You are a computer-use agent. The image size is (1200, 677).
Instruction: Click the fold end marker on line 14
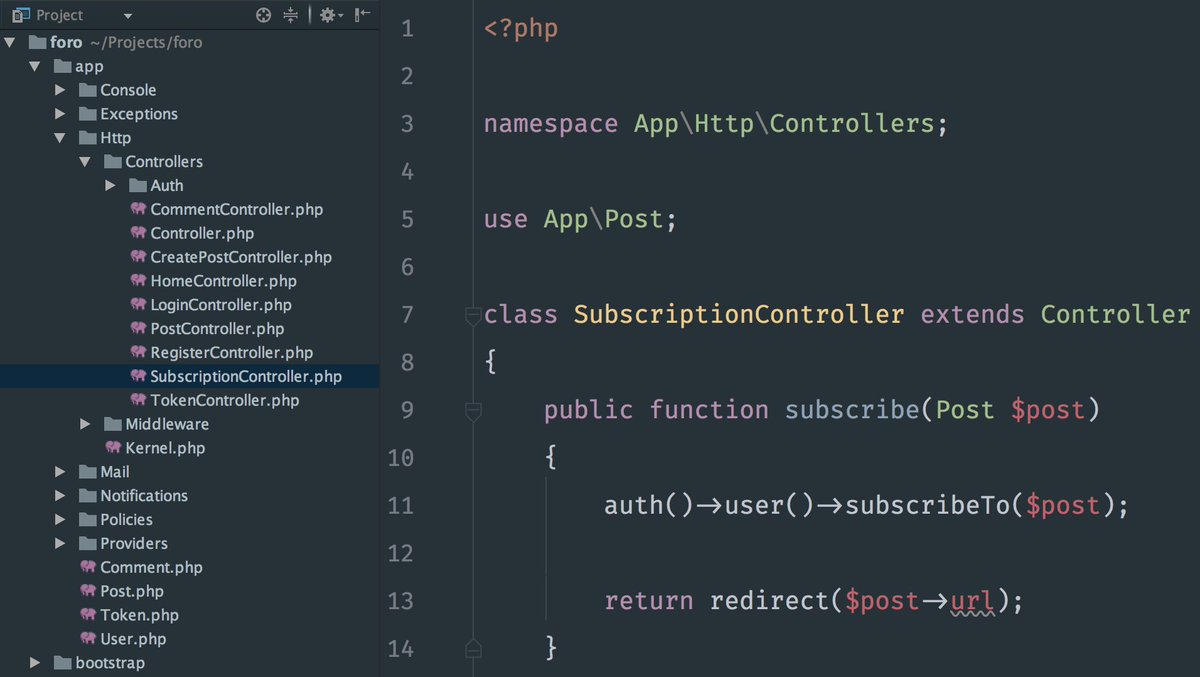click(473, 648)
